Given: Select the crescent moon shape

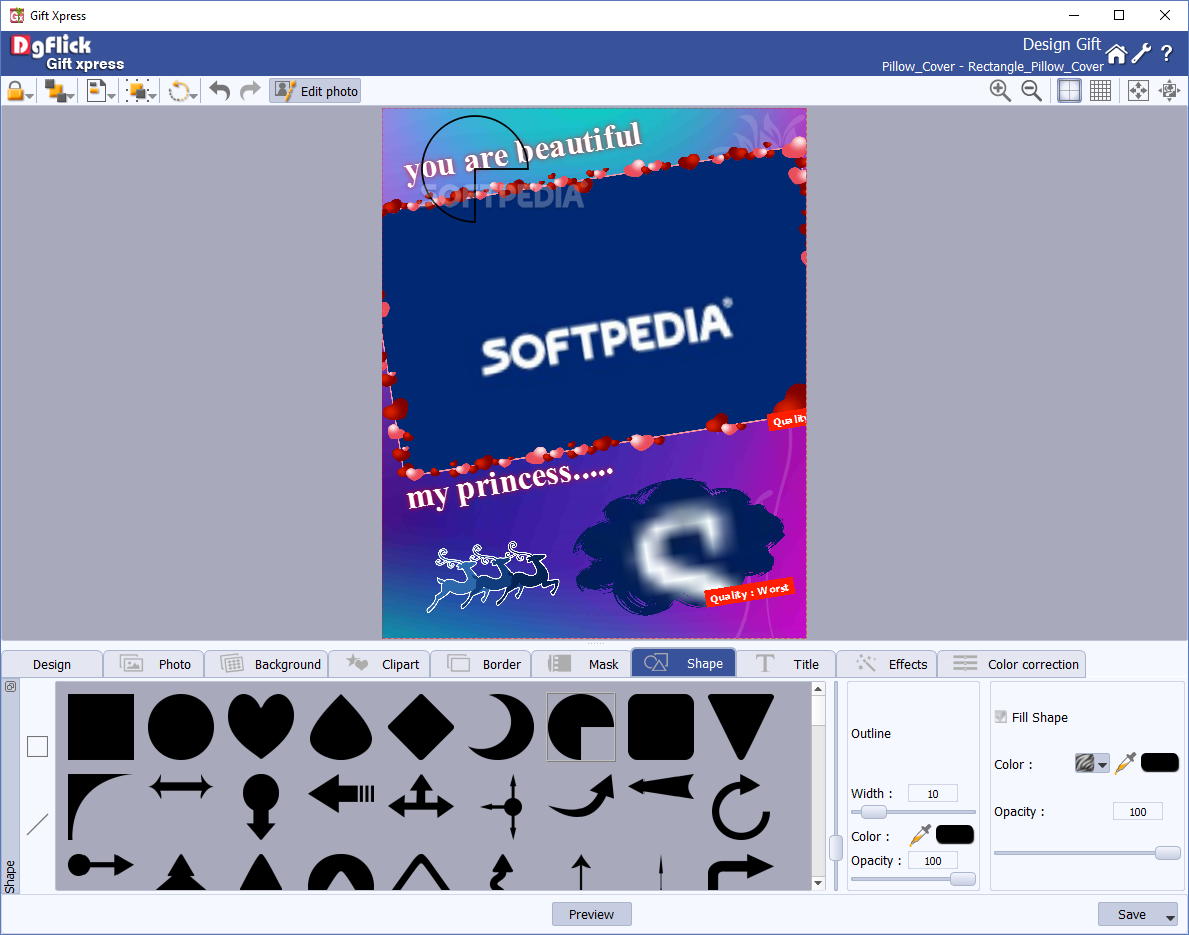Looking at the screenshot, I should pyautogui.click(x=500, y=726).
